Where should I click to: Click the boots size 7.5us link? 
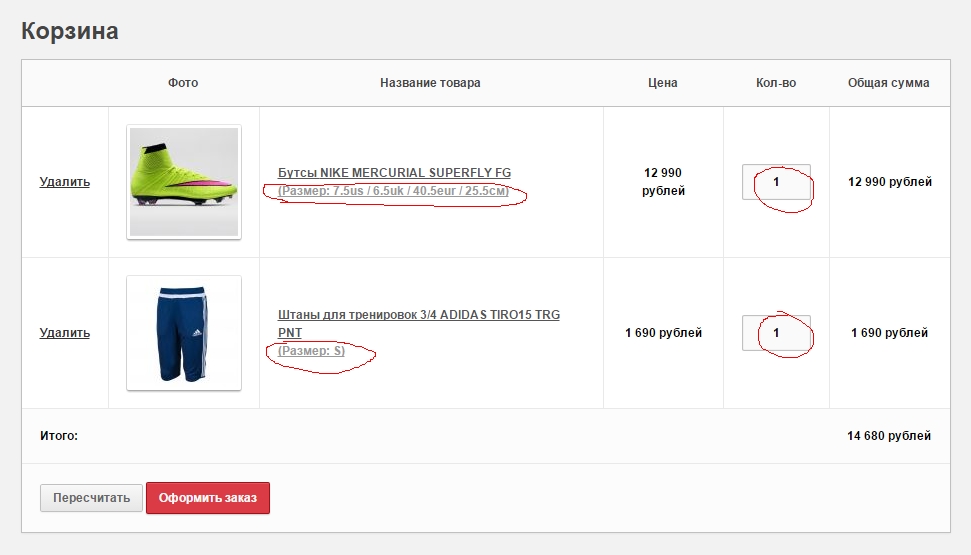393,191
